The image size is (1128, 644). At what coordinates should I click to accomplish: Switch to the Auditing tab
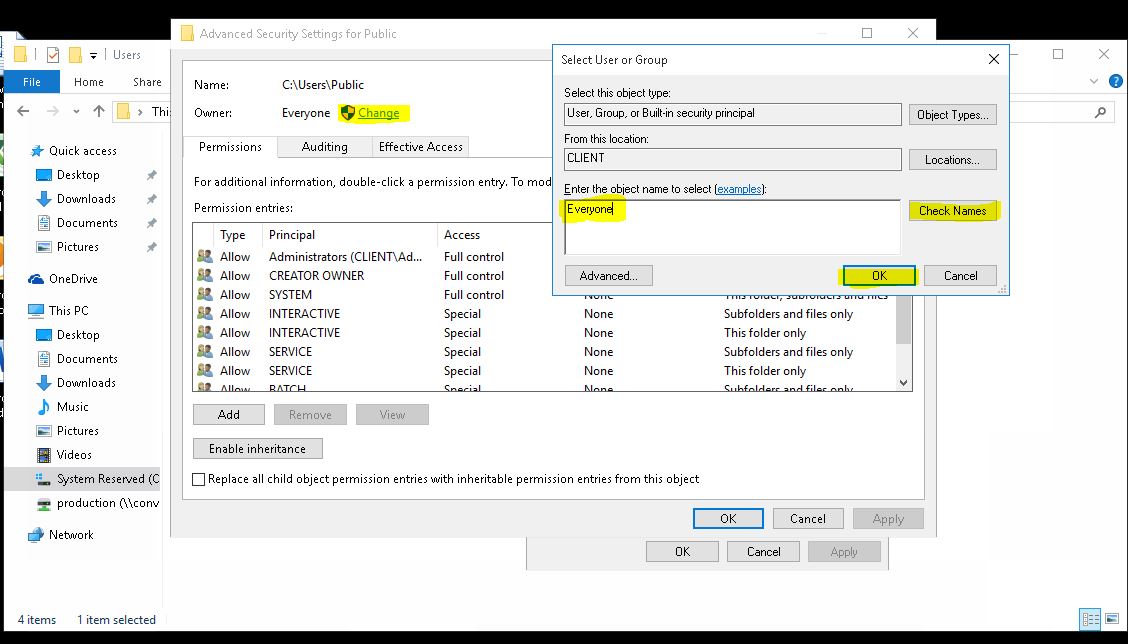pos(324,147)
